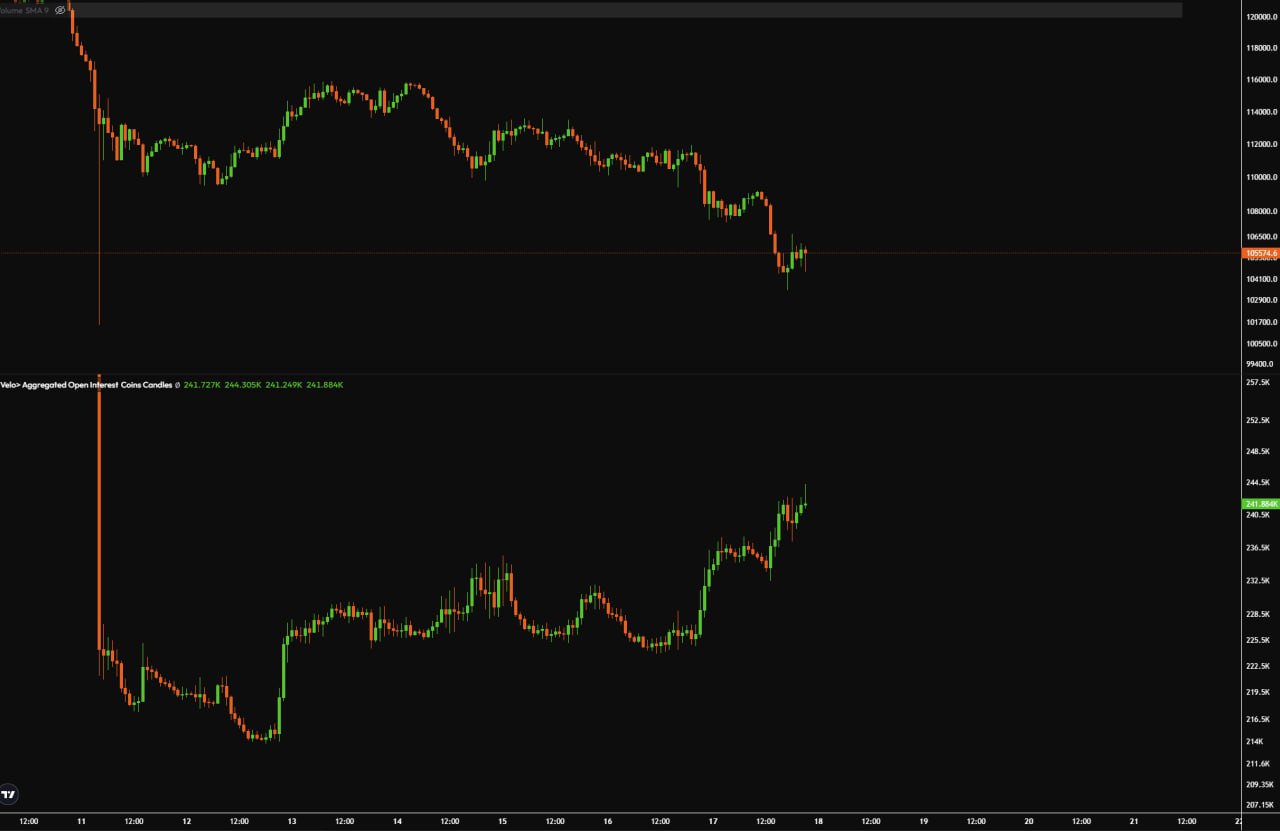Click the TradingView logo icon
This screenshot has width=1280, height=831.
click(x=9, y=794)
